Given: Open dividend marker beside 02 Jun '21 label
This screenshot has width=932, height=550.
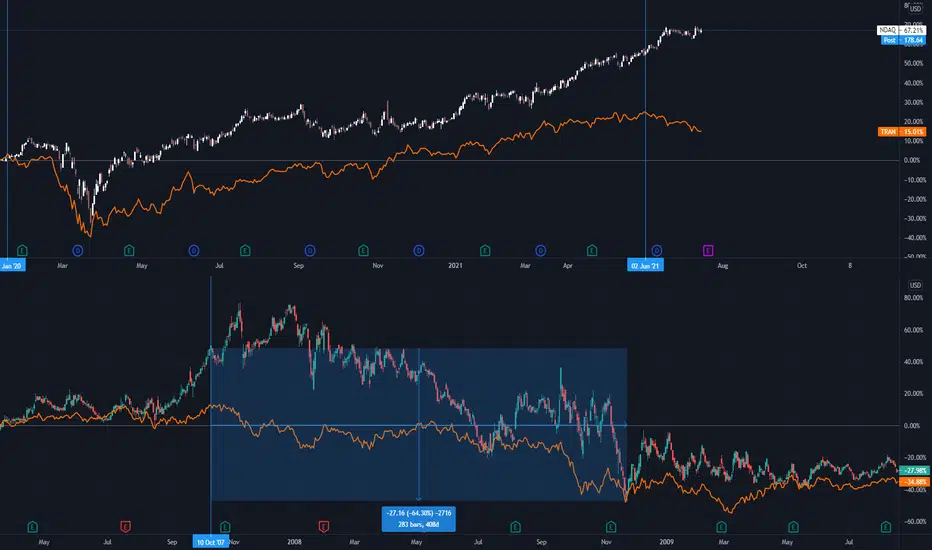Looking at the screenshot, I should (x=657, y=250).
